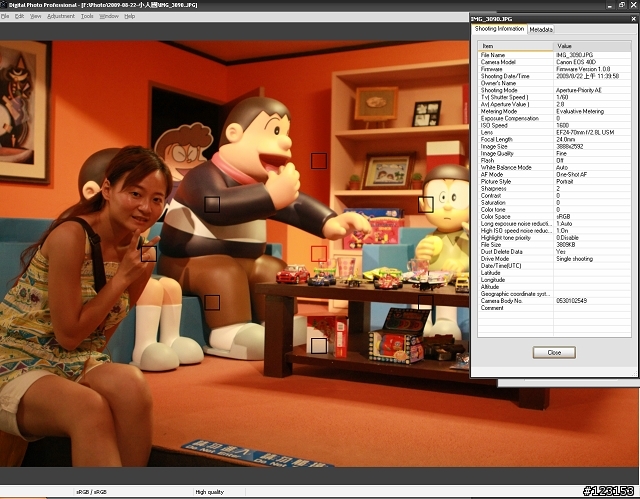This screenshot has height=499, width=640.
Task: Select the Longitude row
Action: (x=554, y=280)
